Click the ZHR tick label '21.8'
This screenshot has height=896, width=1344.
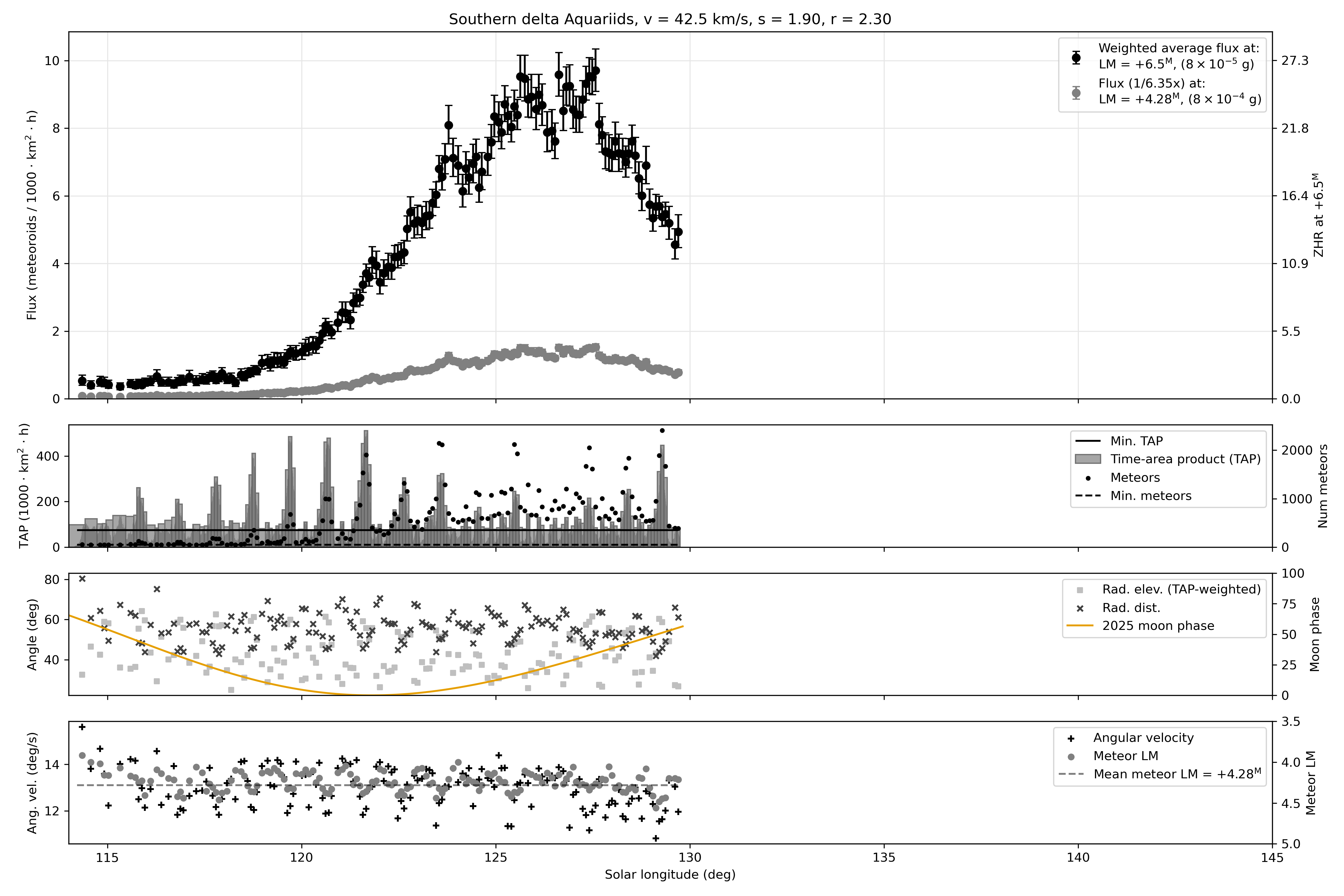point(1294,128)
